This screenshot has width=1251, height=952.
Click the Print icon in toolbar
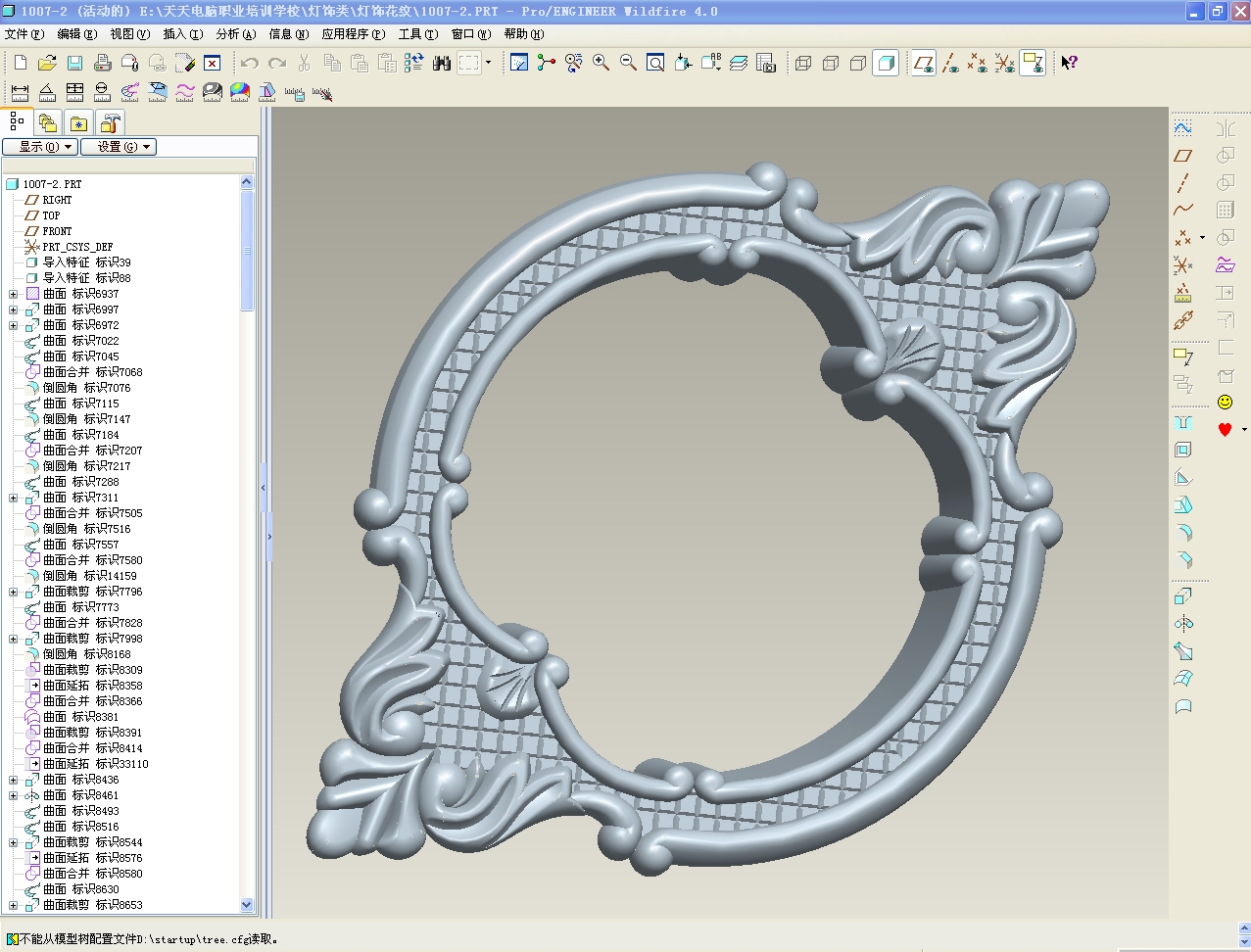102,63
